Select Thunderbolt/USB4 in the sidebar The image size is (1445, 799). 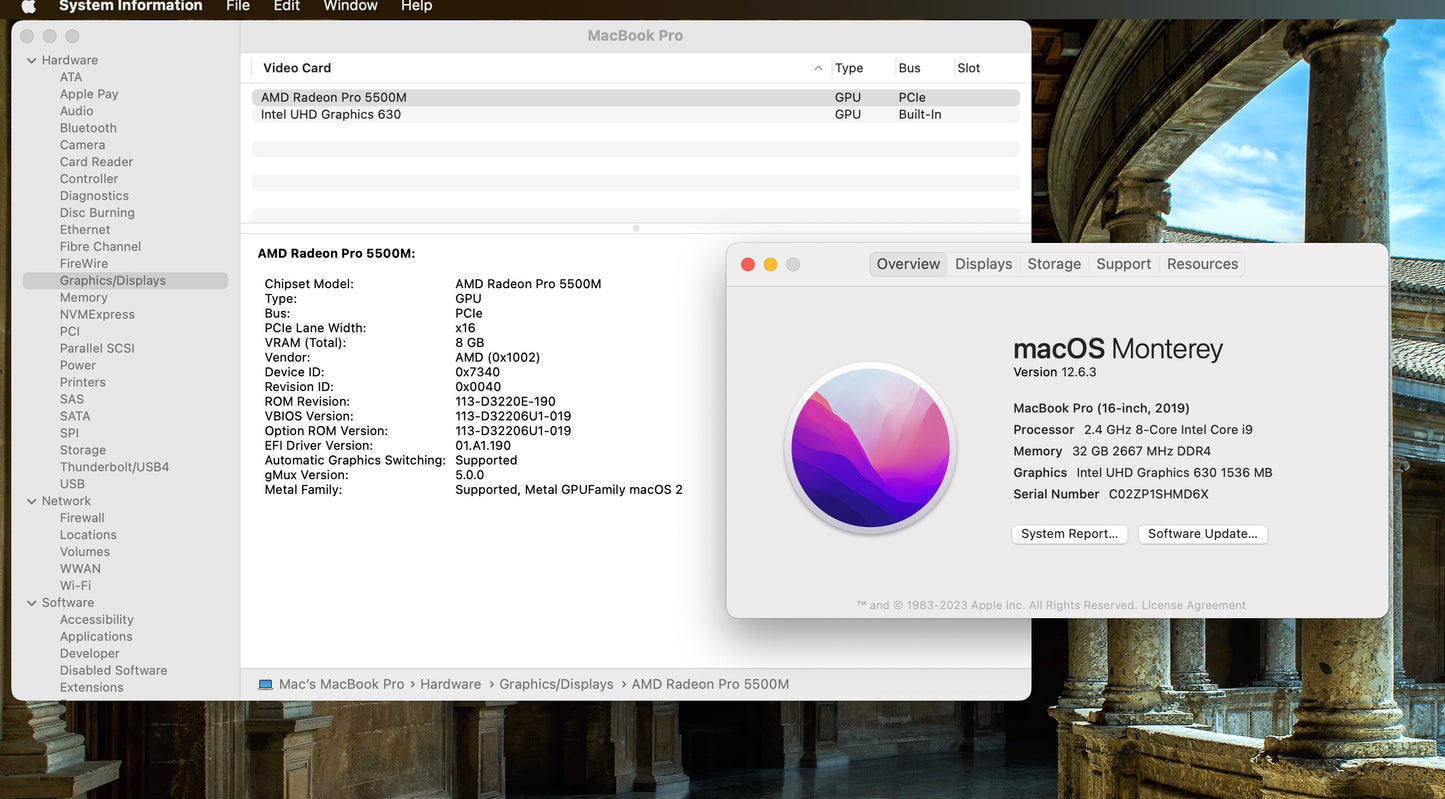[114, 467]
